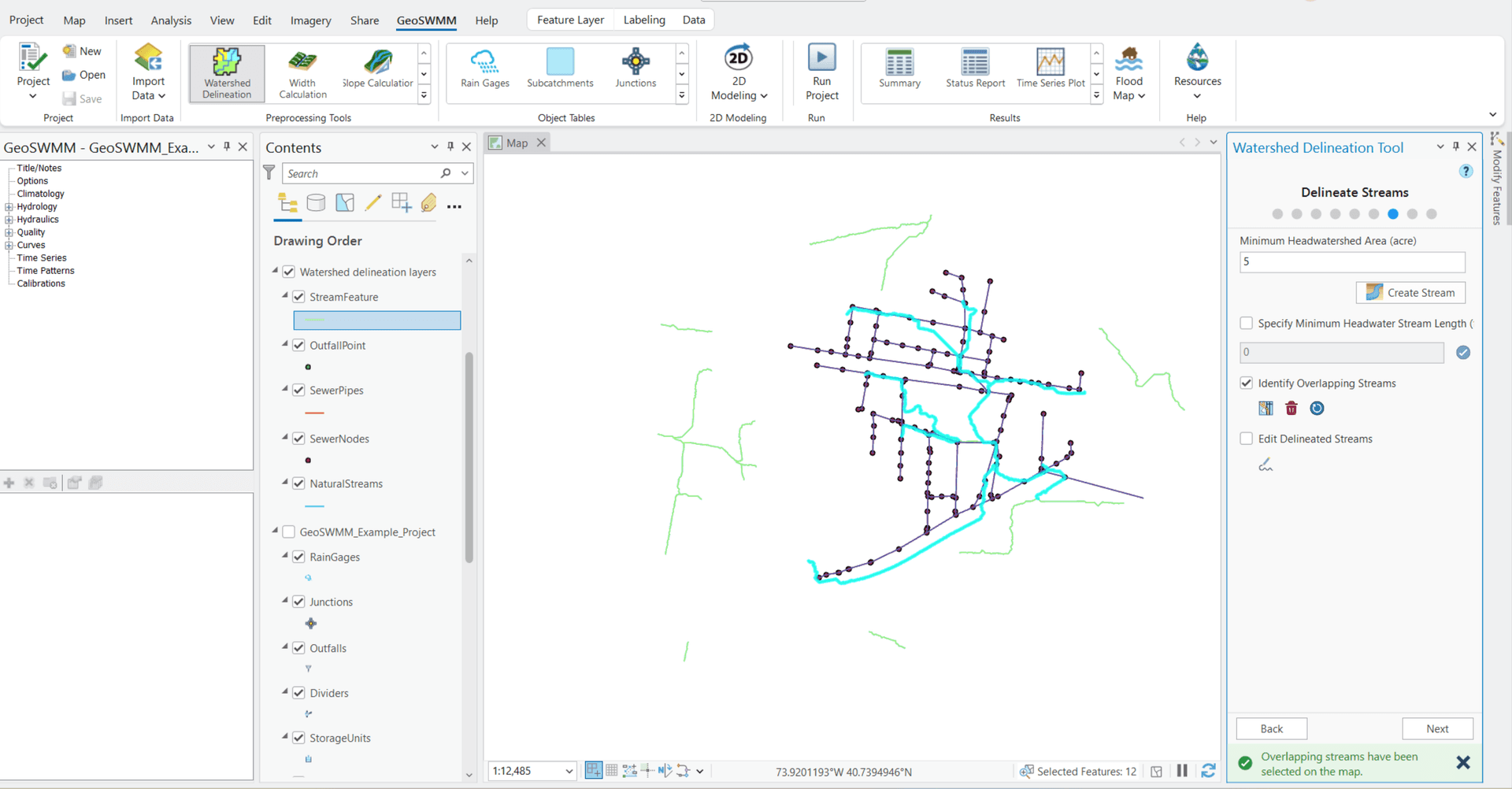Switch to the Labeling ribbon tab
Screen dimensions: 1512x789
pyautogui.click(x=643, y=19)
